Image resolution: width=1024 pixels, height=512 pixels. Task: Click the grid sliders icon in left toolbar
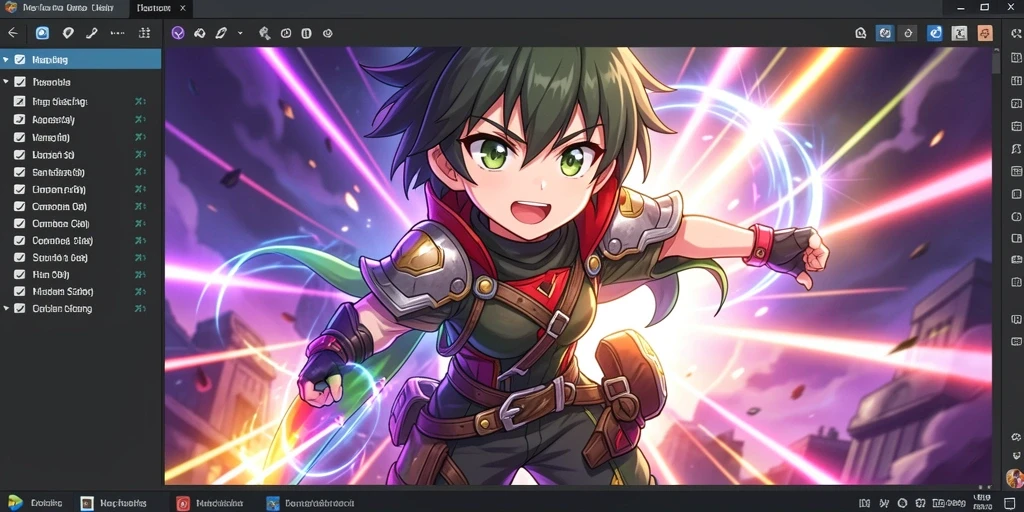144,33
